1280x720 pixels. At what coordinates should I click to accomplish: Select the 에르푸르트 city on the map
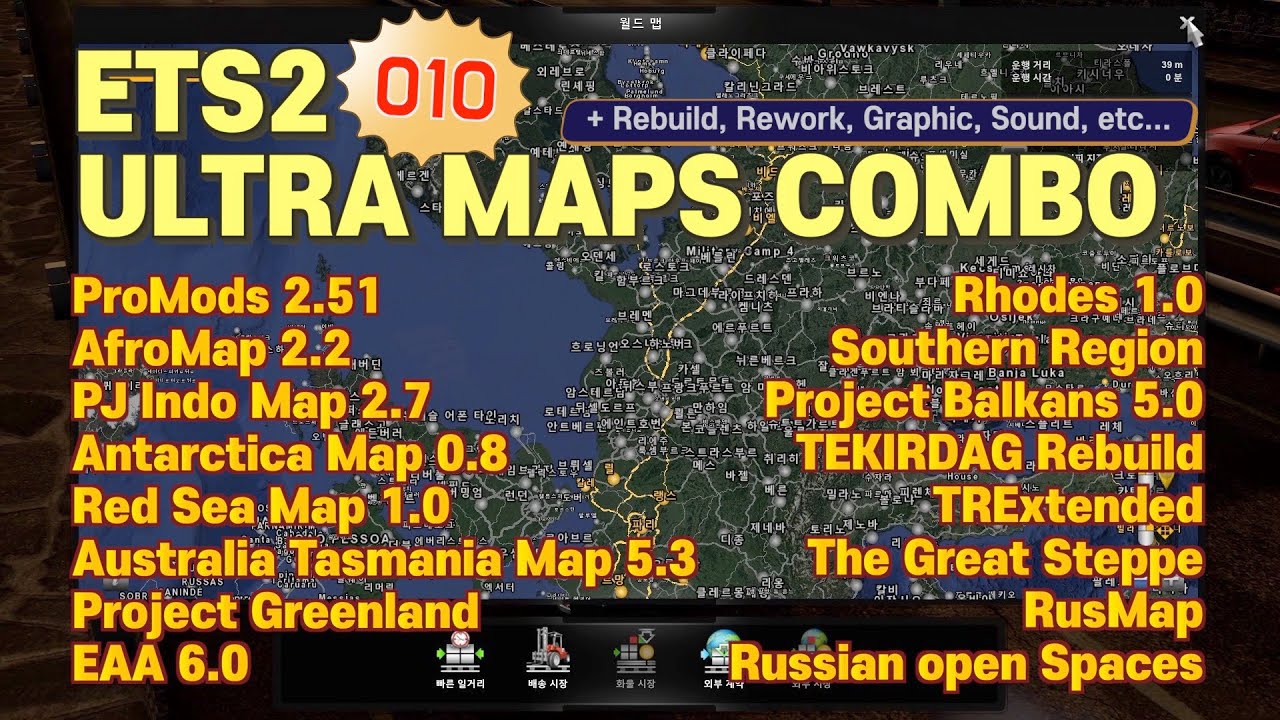742,327
